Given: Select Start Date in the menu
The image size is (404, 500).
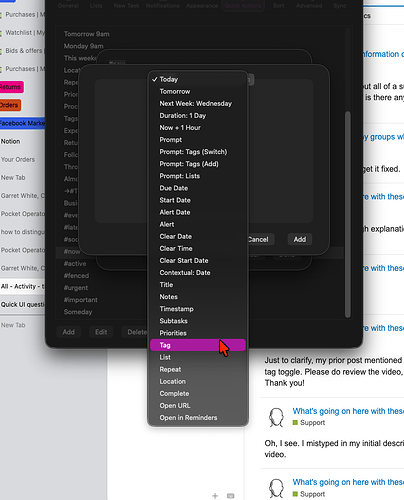Looking at the screenshot, I should coord(198,200).
